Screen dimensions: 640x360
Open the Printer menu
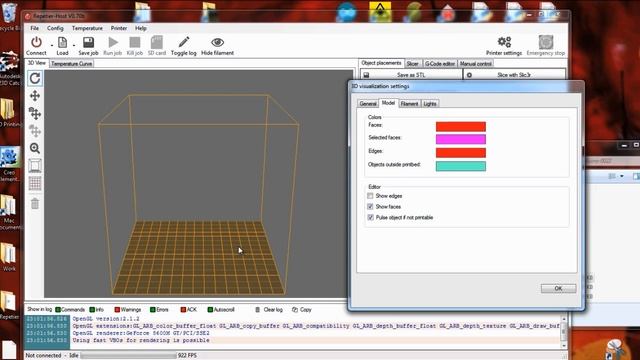(x=119, y=28)
